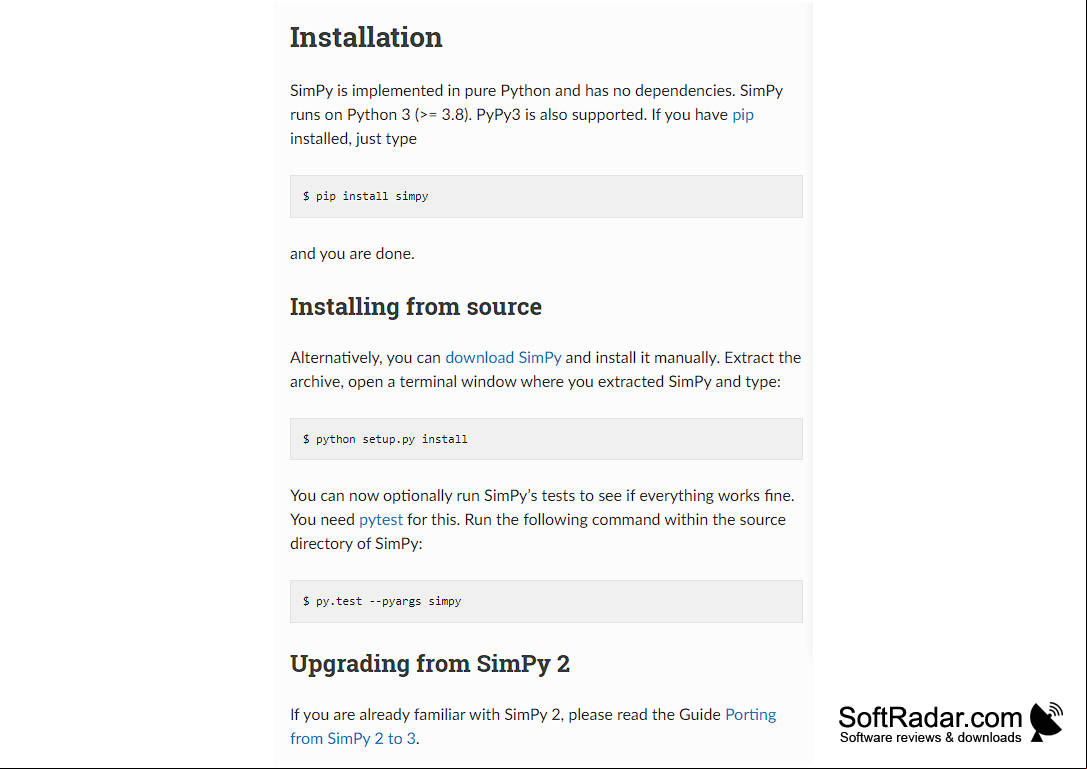Image resolution: width=1087 pixels, height=769 pixels.
Task: Click the 'directory of SimPy:' text line
Action: (x=356, y=544)
